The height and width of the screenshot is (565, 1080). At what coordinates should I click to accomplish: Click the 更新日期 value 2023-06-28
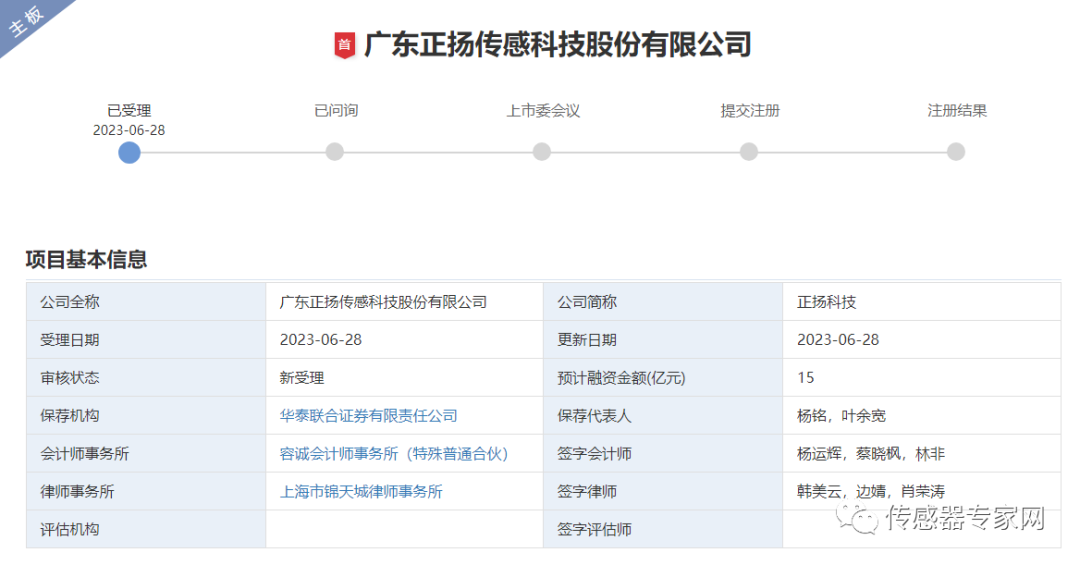tap(838, 340)
